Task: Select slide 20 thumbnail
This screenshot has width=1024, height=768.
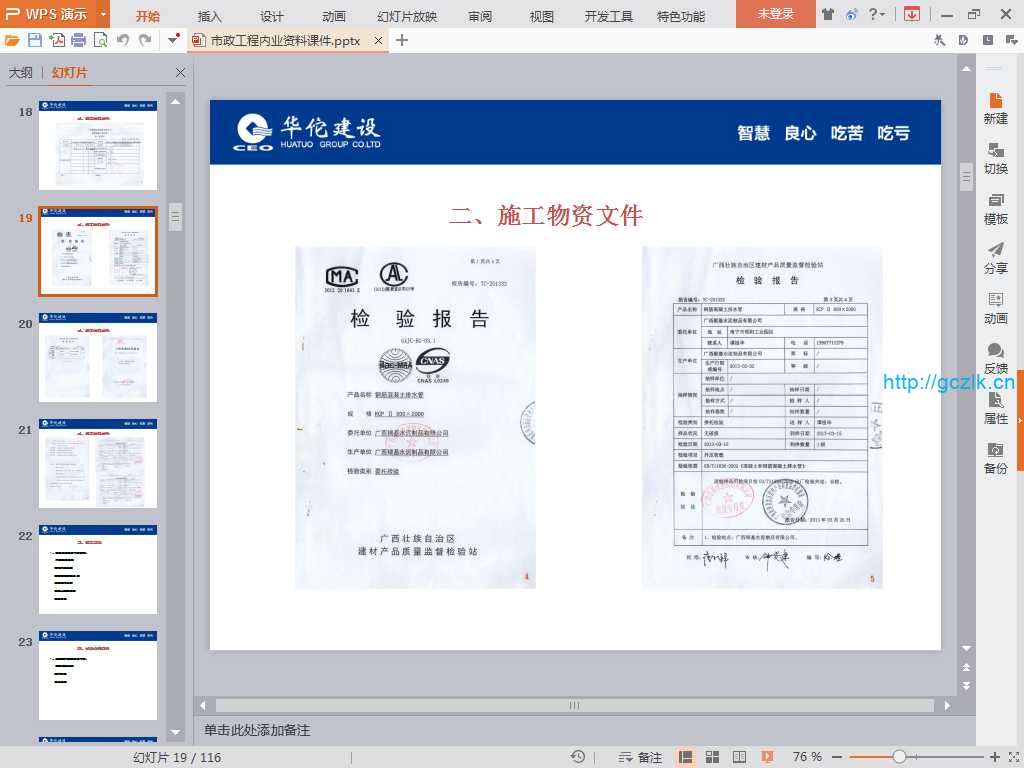Action: click(98, 357)
